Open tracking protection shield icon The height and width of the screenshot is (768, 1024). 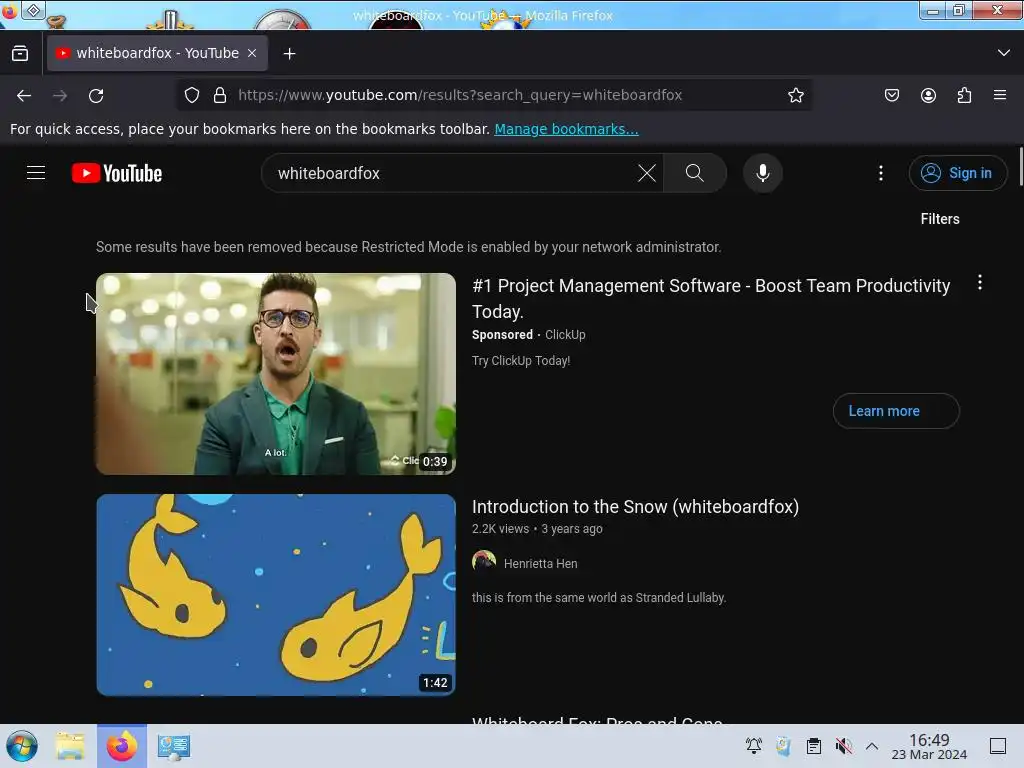tap(191, 95)
